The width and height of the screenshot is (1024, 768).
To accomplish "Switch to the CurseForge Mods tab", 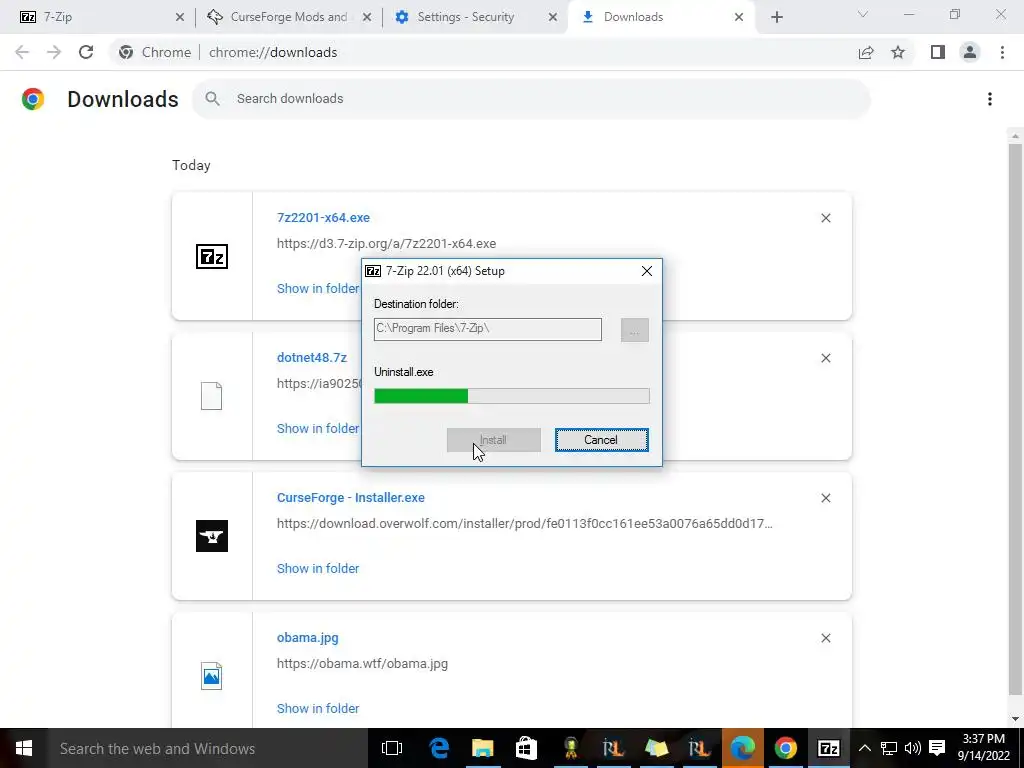I will tap(289, 17).
